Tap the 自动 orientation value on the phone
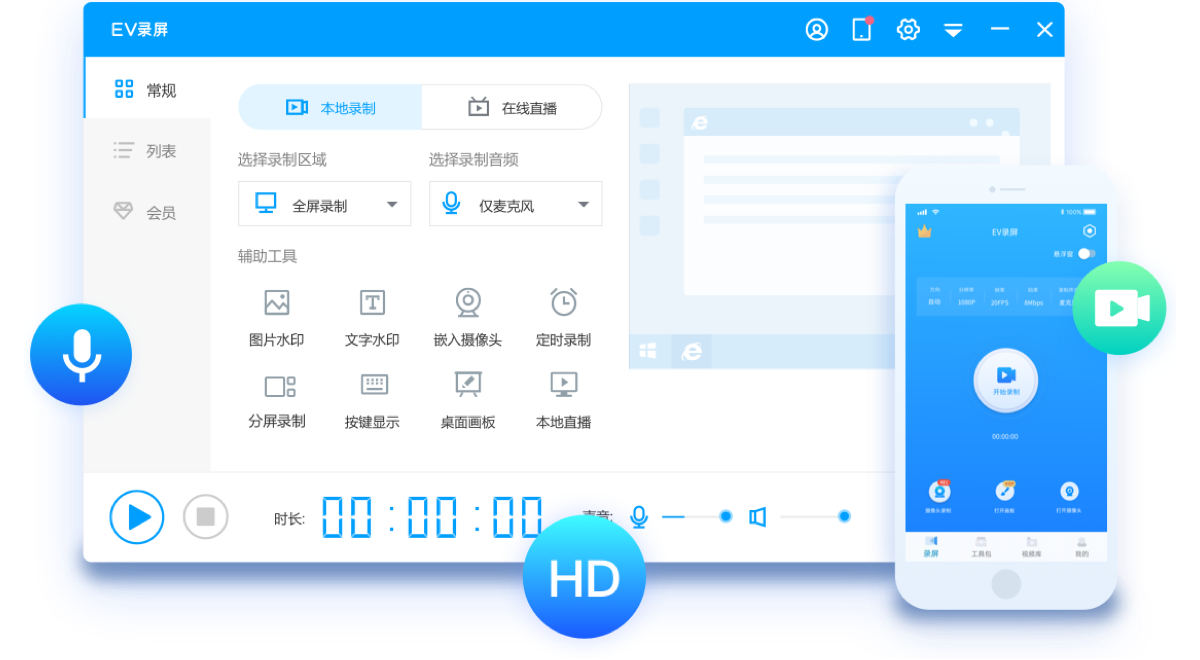The width and height of the screenshot is (1200, 660). tap(934, 302)
